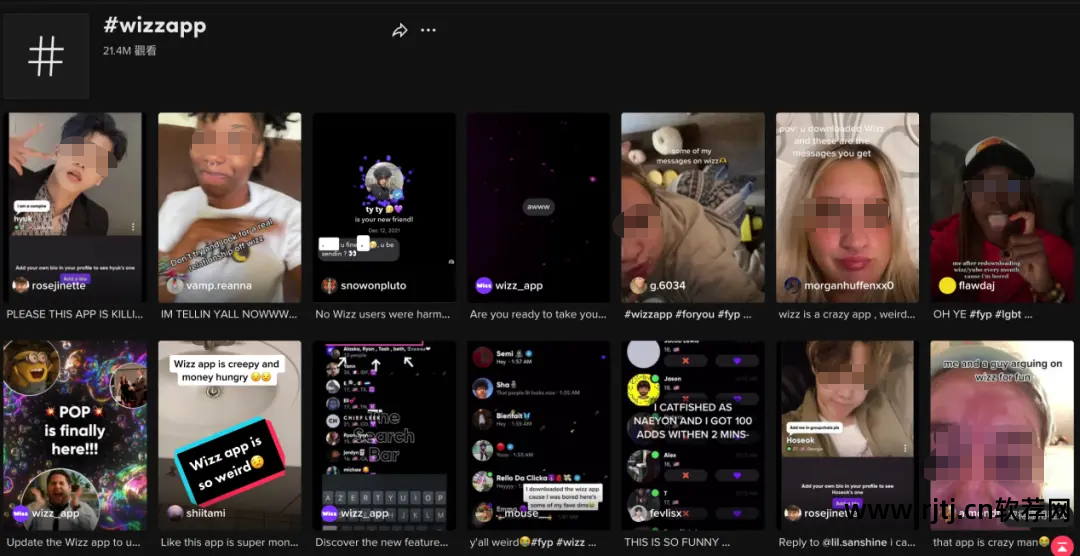Click caption 'IM TELLIN YALL NOWWW...'
1080x556 pixels.
229,314
